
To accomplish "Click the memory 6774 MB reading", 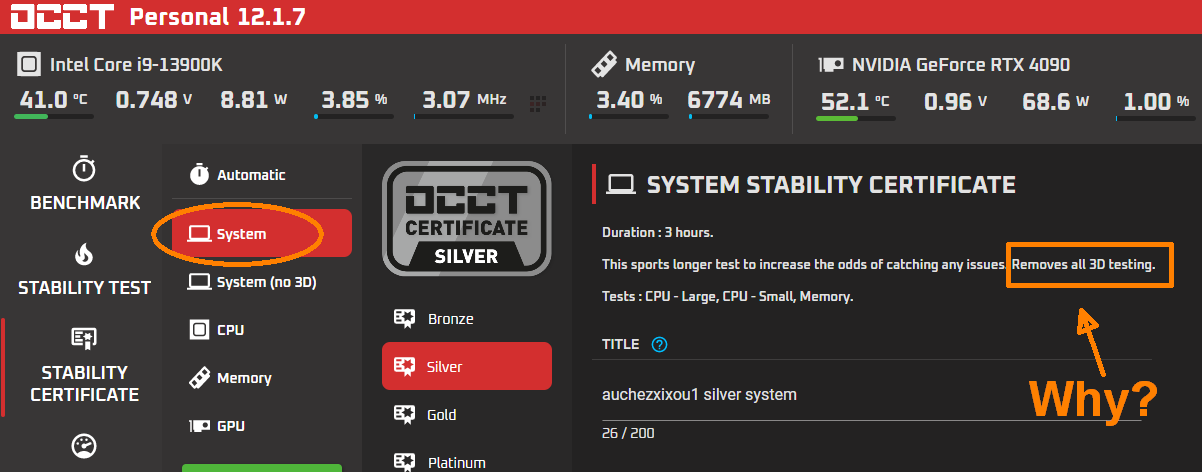I will [x=729, y=100].
